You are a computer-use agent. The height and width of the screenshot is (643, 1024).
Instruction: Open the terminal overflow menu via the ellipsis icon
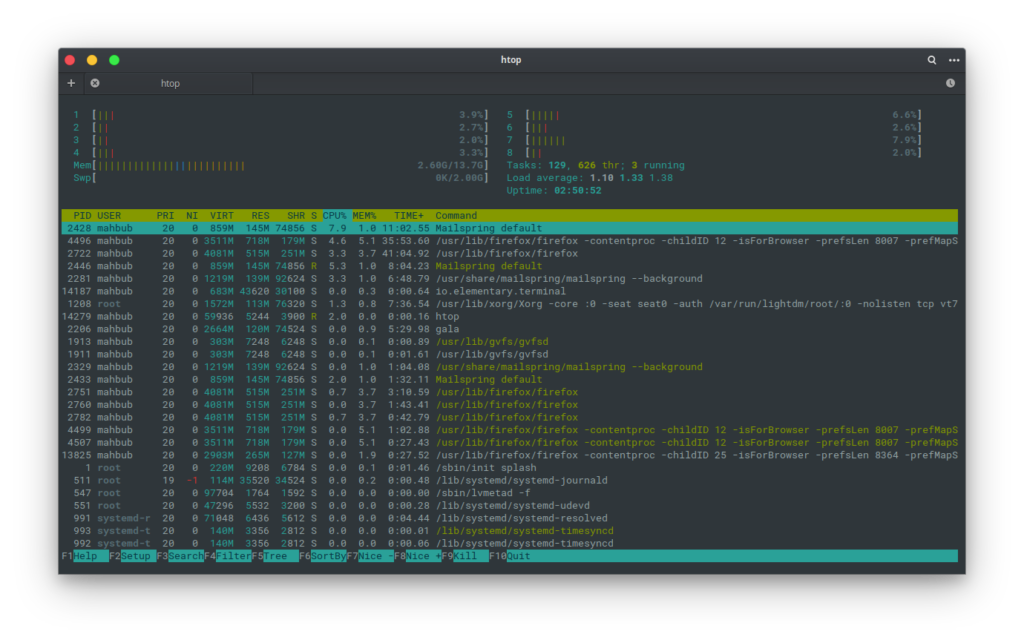(x=953, y=59)
